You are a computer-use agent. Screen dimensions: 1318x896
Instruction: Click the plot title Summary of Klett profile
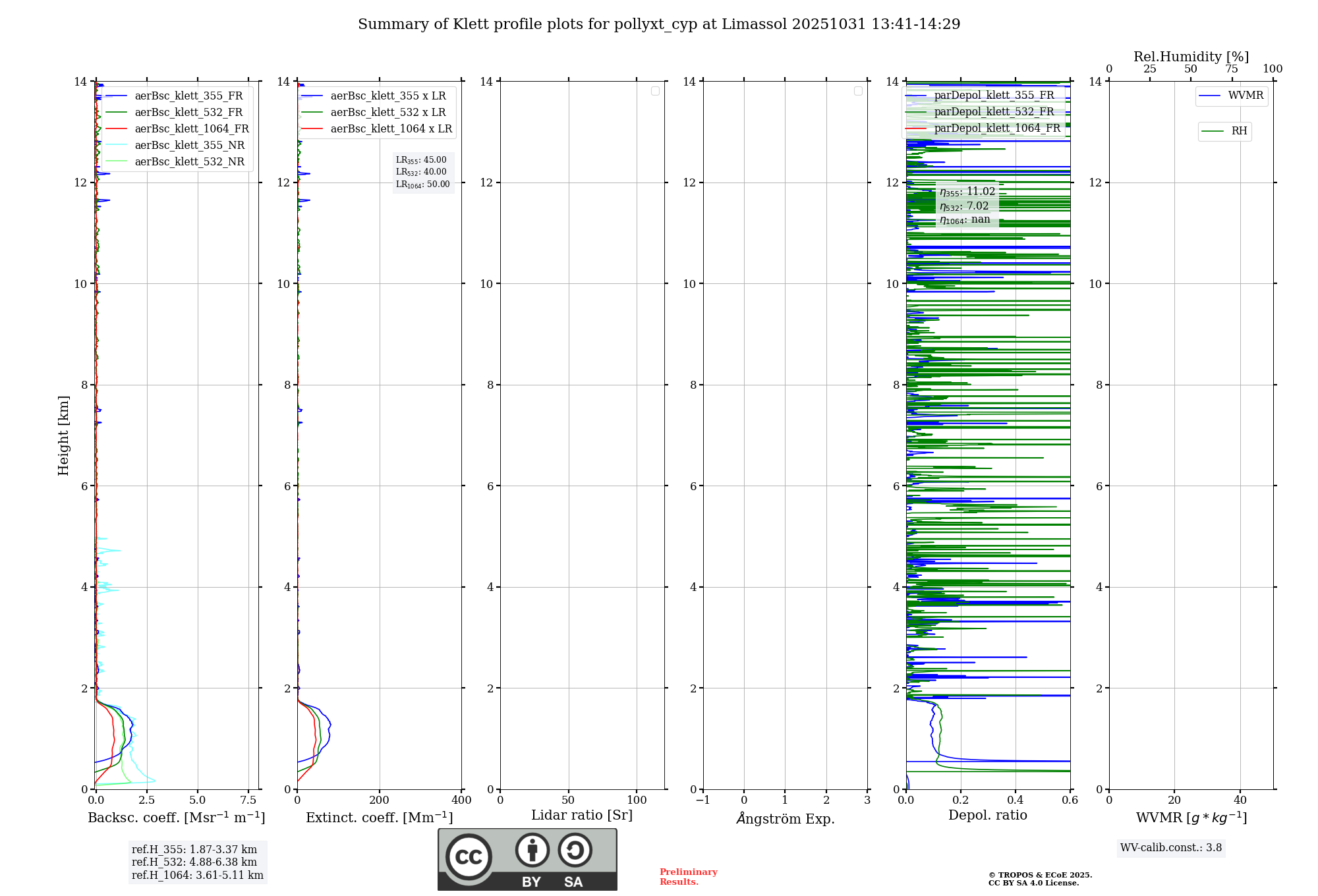pyautogui.click(x=659, y=24)
